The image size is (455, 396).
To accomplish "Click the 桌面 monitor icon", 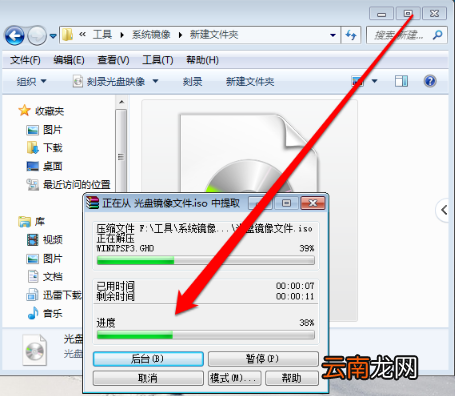I will click(33, 166).
